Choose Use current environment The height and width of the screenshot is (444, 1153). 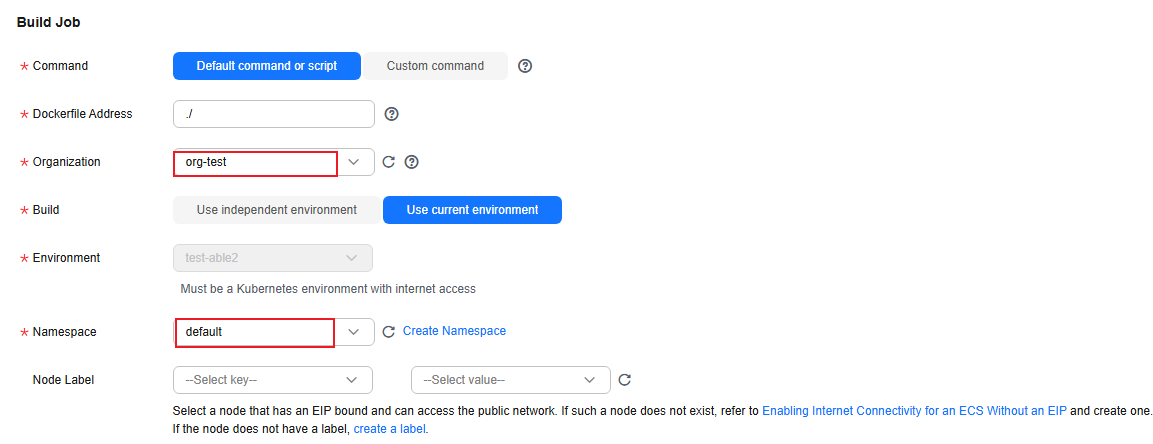pos(472,210)
